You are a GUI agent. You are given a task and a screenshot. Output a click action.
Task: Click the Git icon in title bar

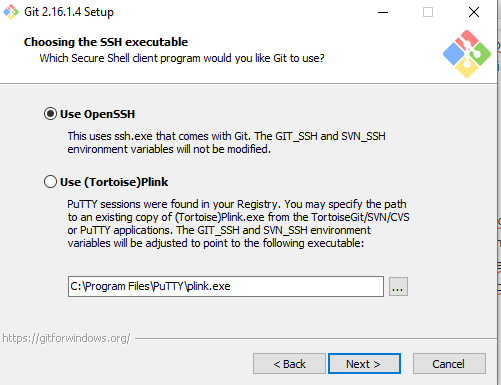point(11,12)
